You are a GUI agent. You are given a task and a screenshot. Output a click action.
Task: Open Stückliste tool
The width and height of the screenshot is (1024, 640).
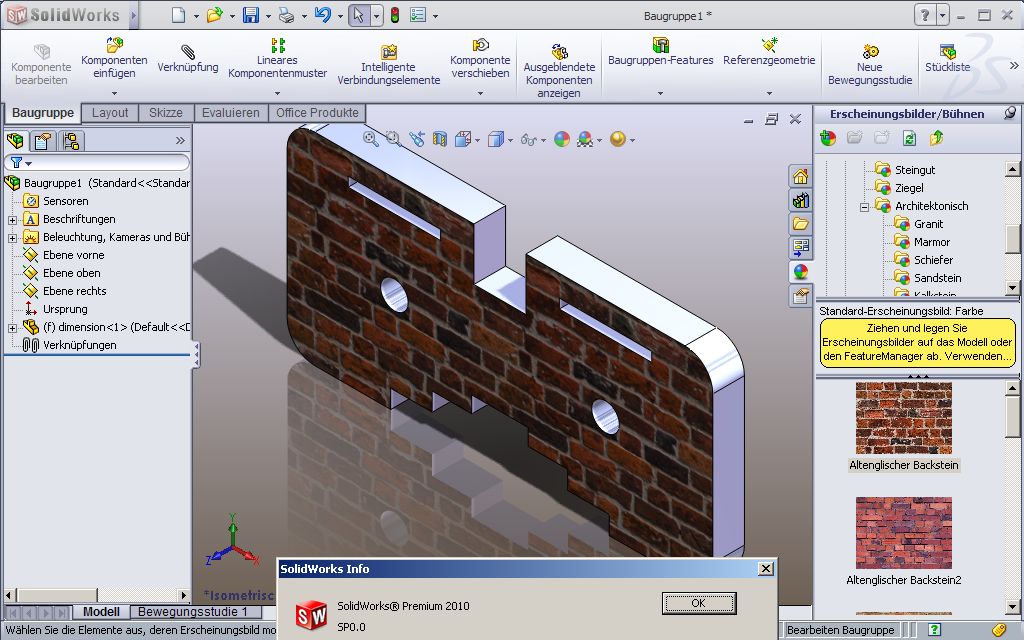pos(948,58)
